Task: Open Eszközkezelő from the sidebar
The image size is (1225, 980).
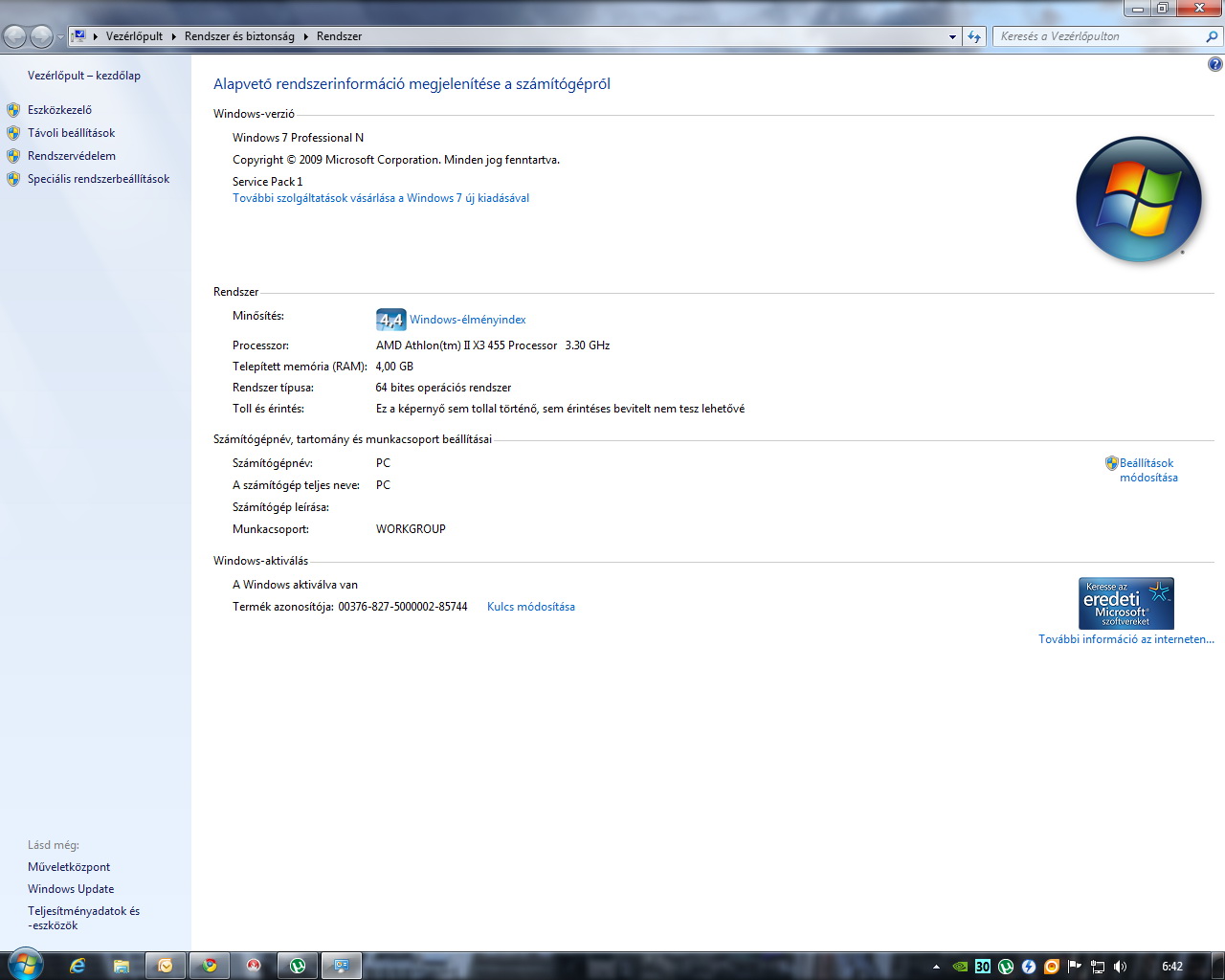Action: [x=59, y=110]
